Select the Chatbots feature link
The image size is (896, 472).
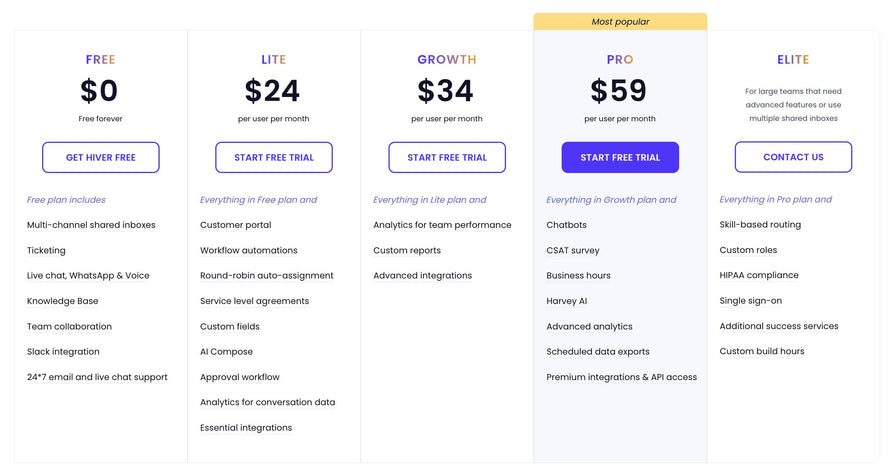pos(566,225)
